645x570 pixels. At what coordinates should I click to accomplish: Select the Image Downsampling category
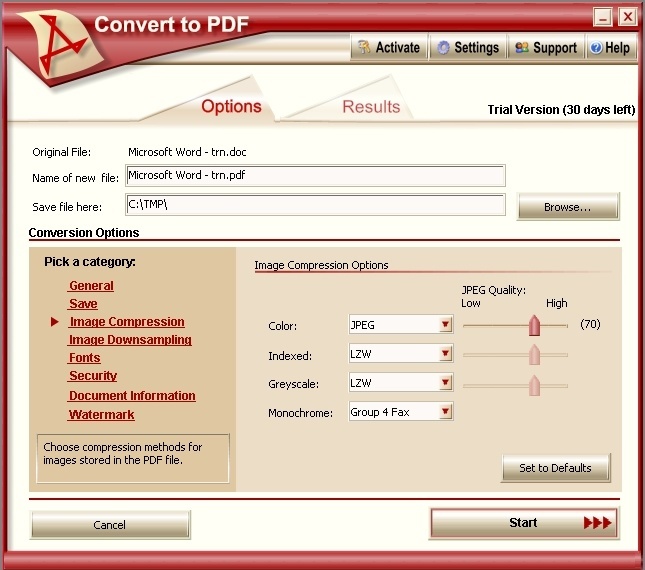[130, 340]
